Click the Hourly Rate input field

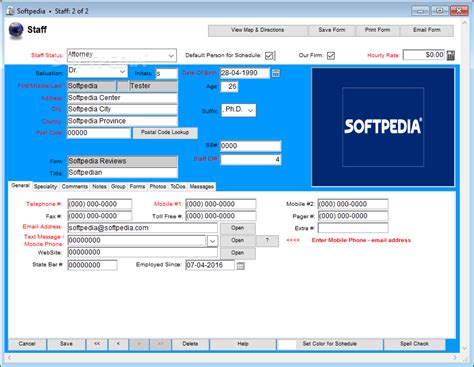[424, 55]
